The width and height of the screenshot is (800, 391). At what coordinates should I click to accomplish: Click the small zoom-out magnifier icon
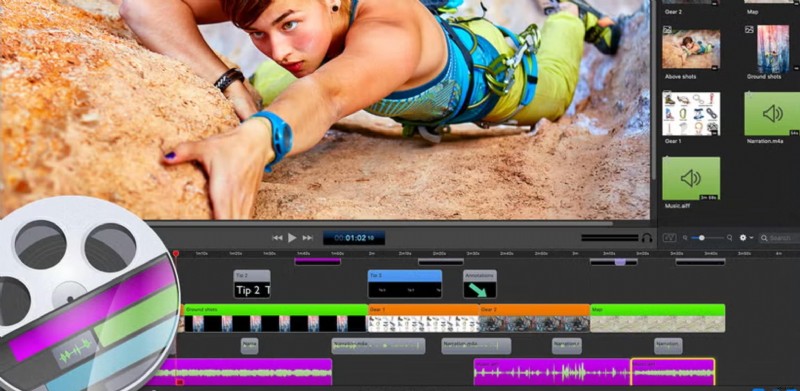pyautogui.click(x=685, y=237)
